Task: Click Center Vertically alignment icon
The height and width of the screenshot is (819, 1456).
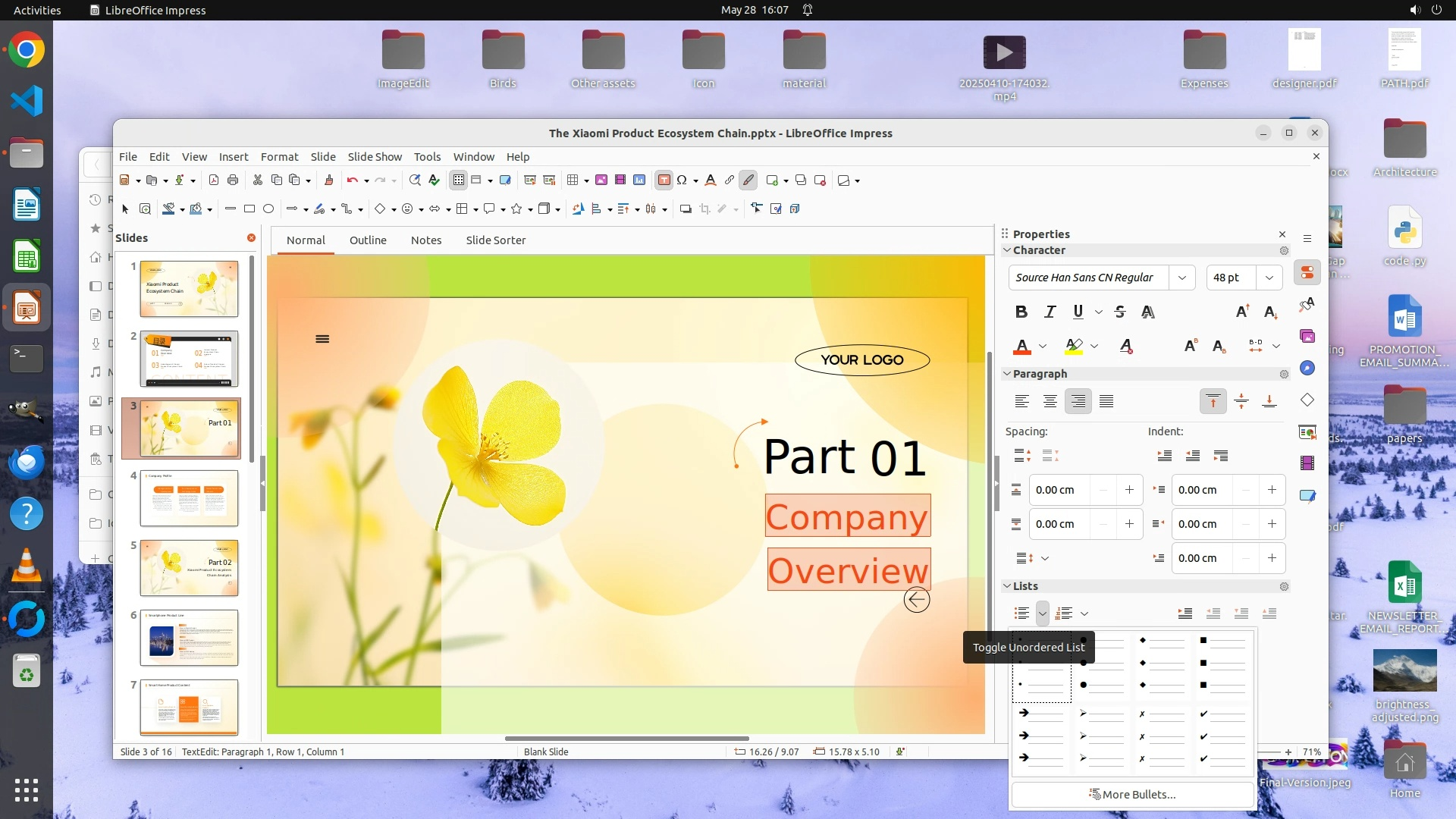Action: click(x=1241, y=401)
